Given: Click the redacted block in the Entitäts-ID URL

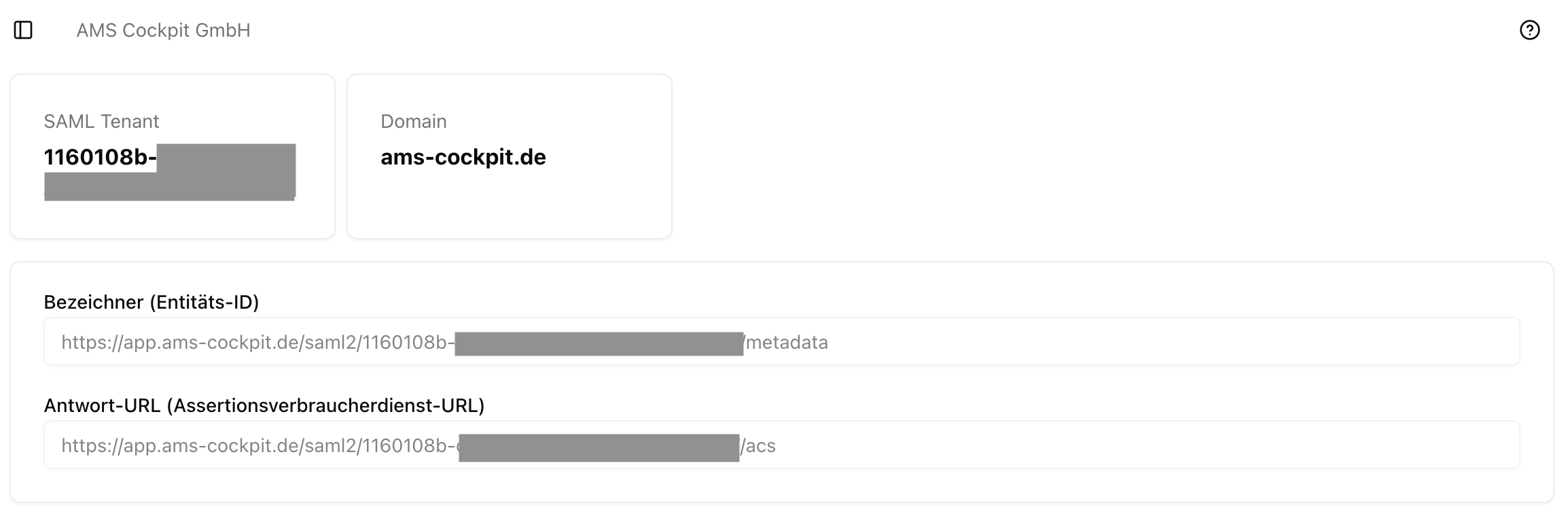Looking at the screenshot, I should coord(599,343).
